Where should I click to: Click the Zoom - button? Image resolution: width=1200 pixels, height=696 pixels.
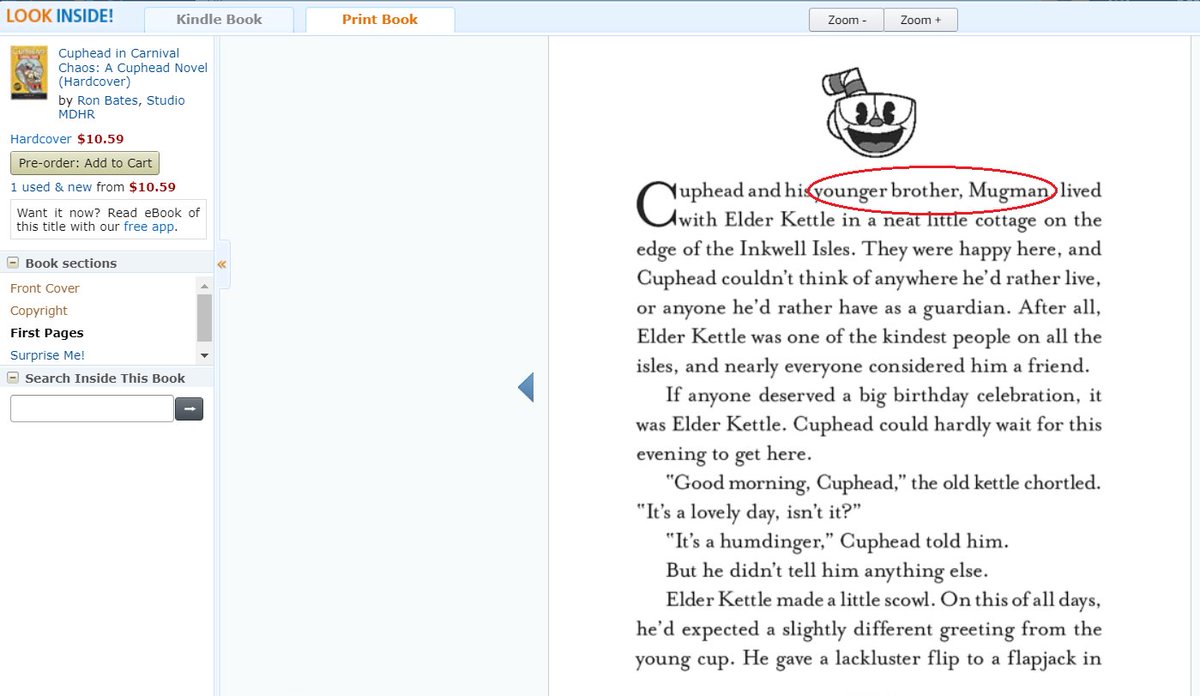tap(846, 20)
